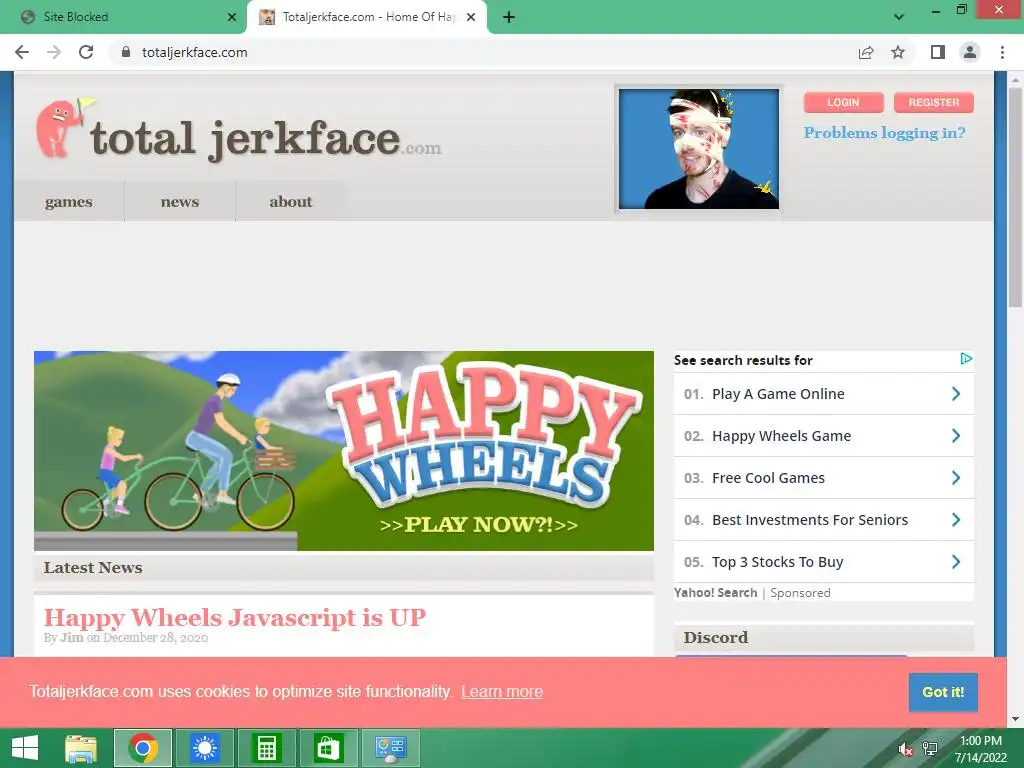1024x768 pixels.
Task: Open the games menu item
Action: click(x=69, y=202)
